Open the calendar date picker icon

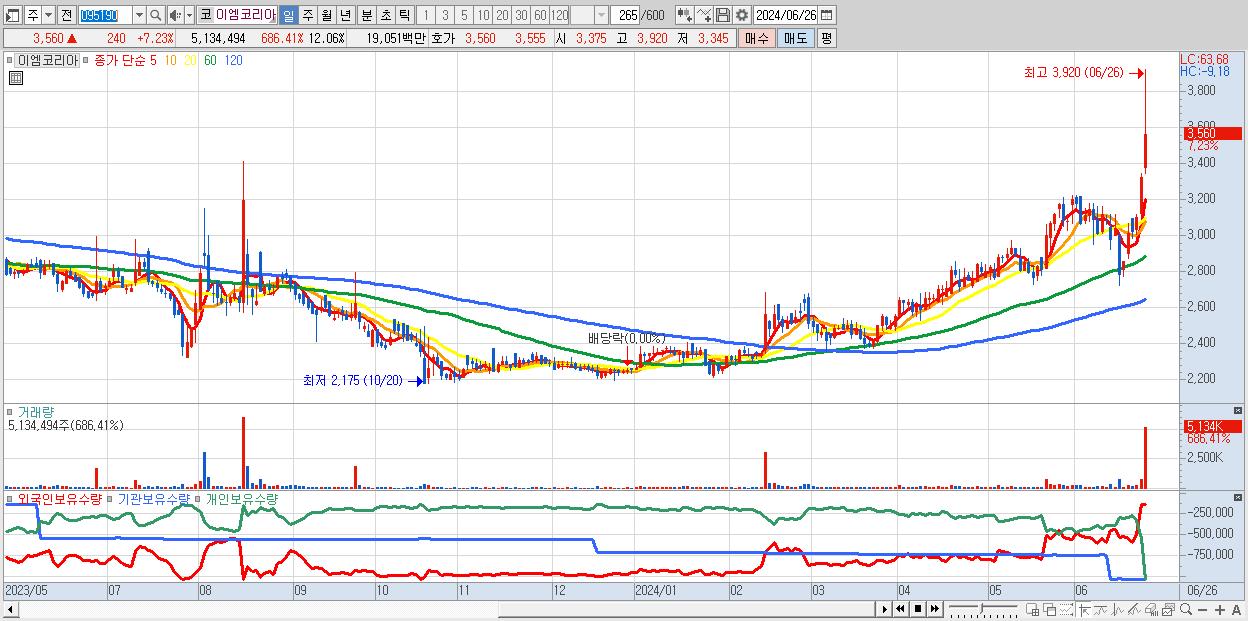pyautogui.click(x=827, y=15)
